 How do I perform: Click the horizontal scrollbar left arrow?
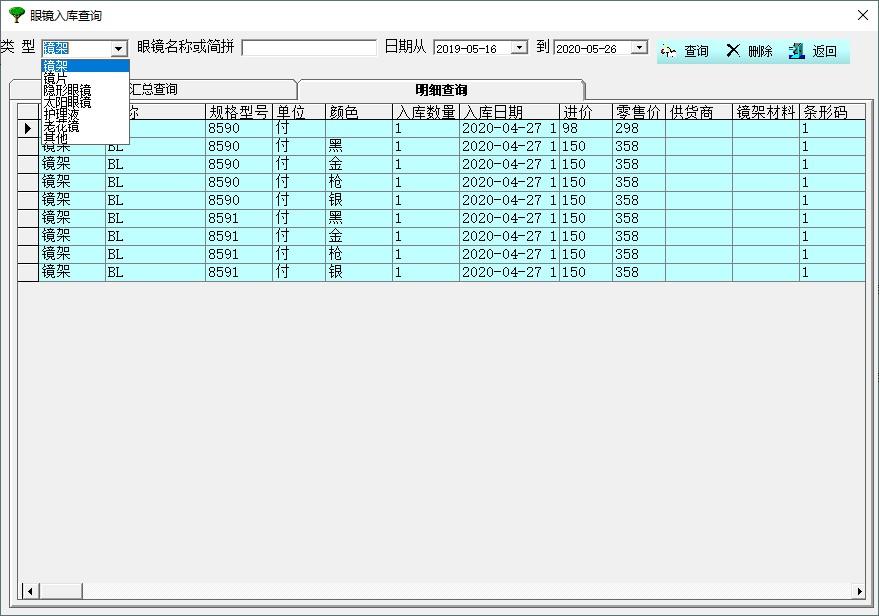pyautogui.click(x=30, y=591)
